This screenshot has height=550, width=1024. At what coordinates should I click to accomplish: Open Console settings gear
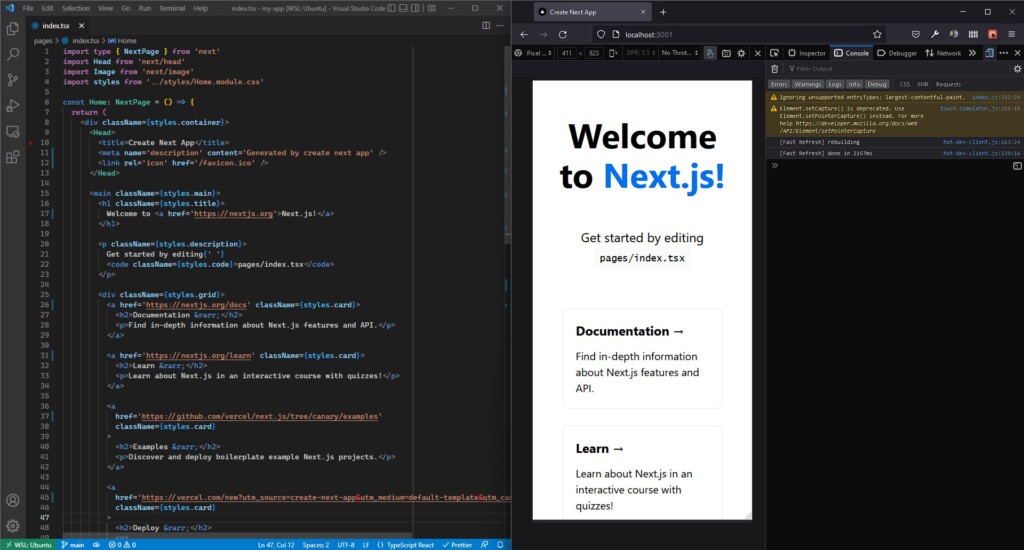1017,69
